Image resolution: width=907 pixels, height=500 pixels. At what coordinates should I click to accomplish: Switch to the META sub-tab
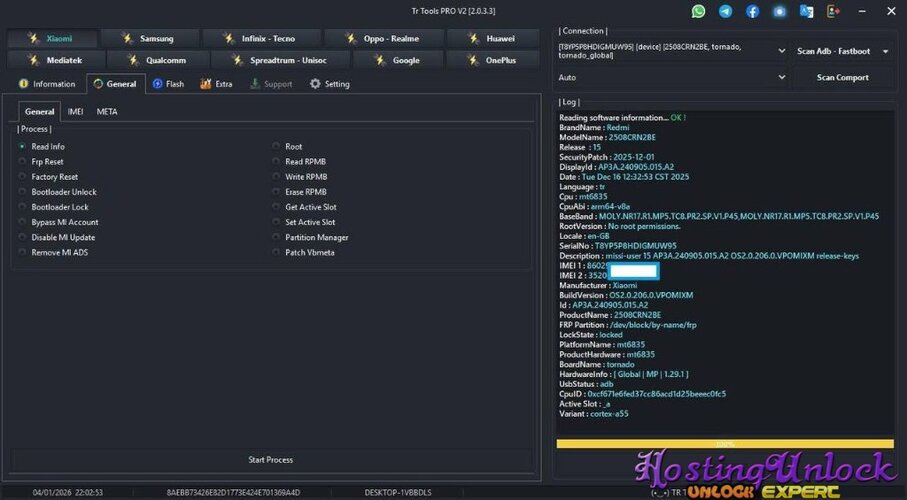point(107,112)
